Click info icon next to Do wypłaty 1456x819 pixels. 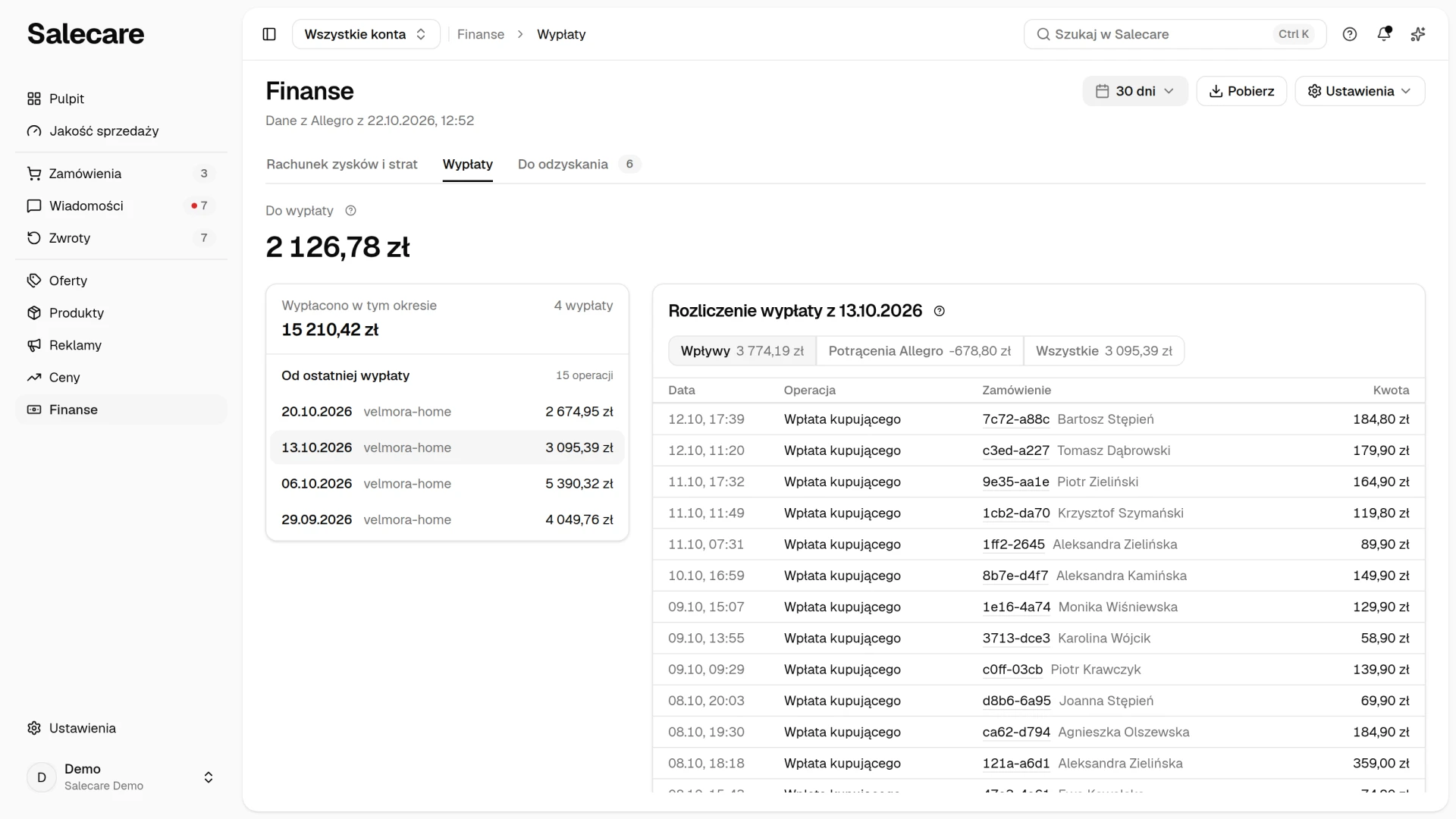(350, 211)
